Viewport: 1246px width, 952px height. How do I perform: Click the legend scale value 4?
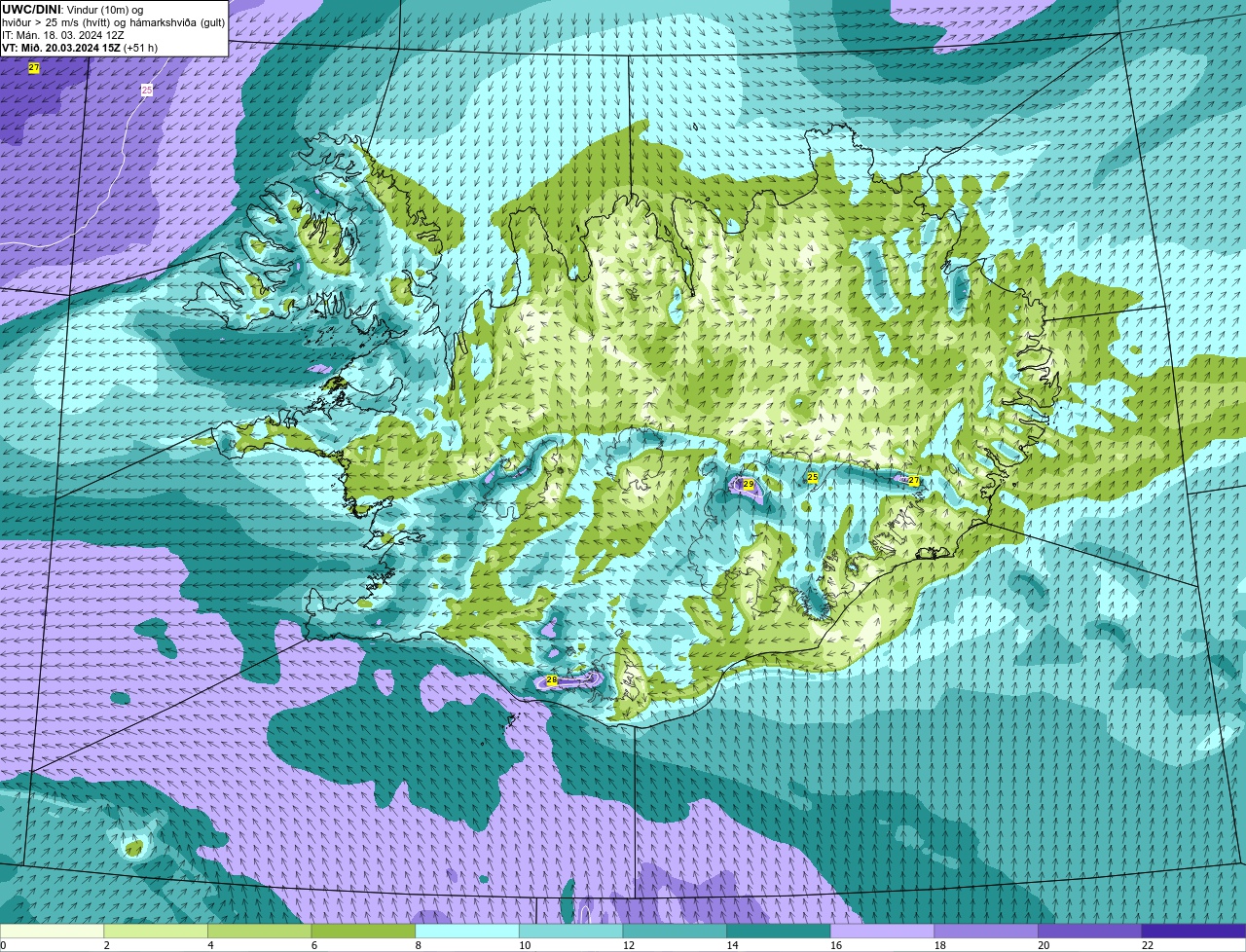tap(210, 945)
